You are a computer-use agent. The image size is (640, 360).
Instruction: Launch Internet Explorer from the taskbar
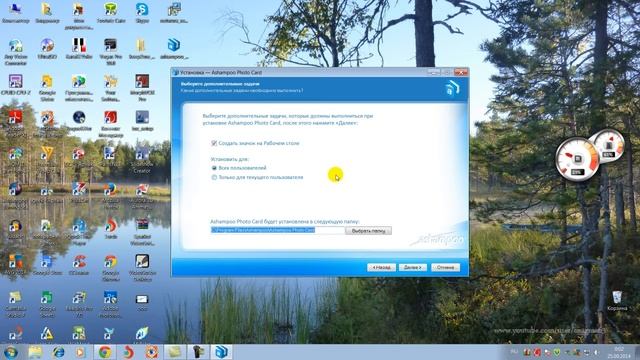tap(58, 352)
